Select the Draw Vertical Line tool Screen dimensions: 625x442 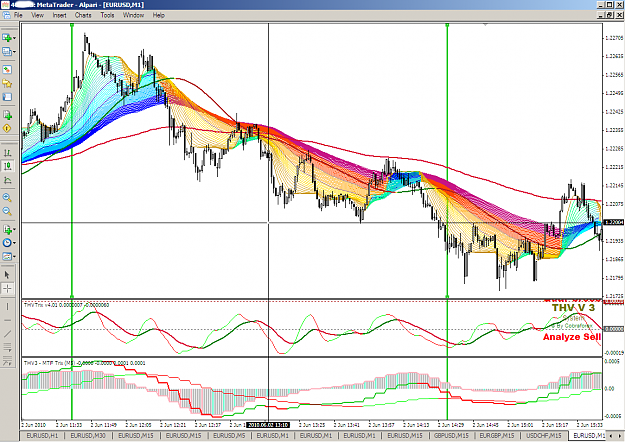click(x=7, y=306)
